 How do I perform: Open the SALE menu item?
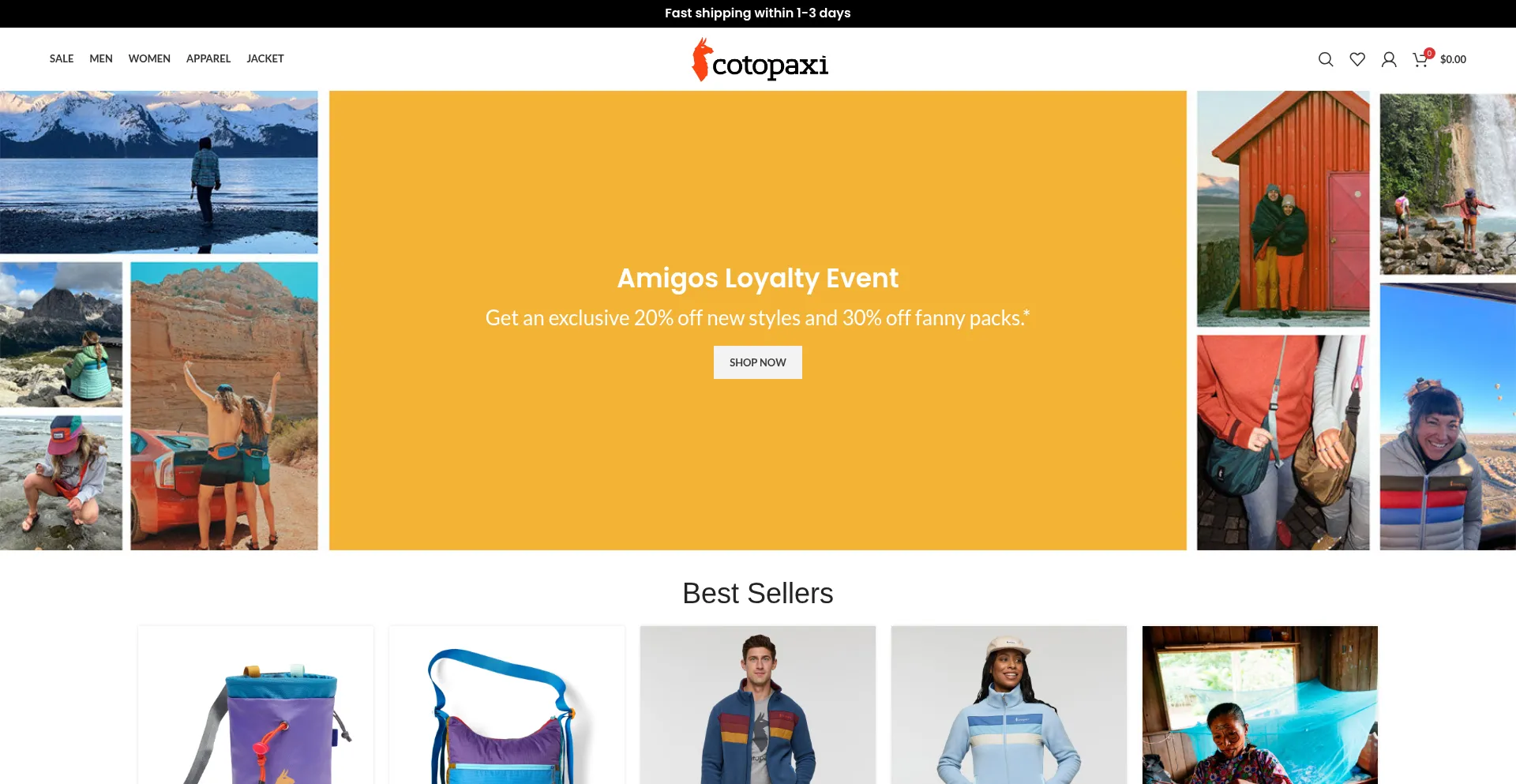(62, 58)
